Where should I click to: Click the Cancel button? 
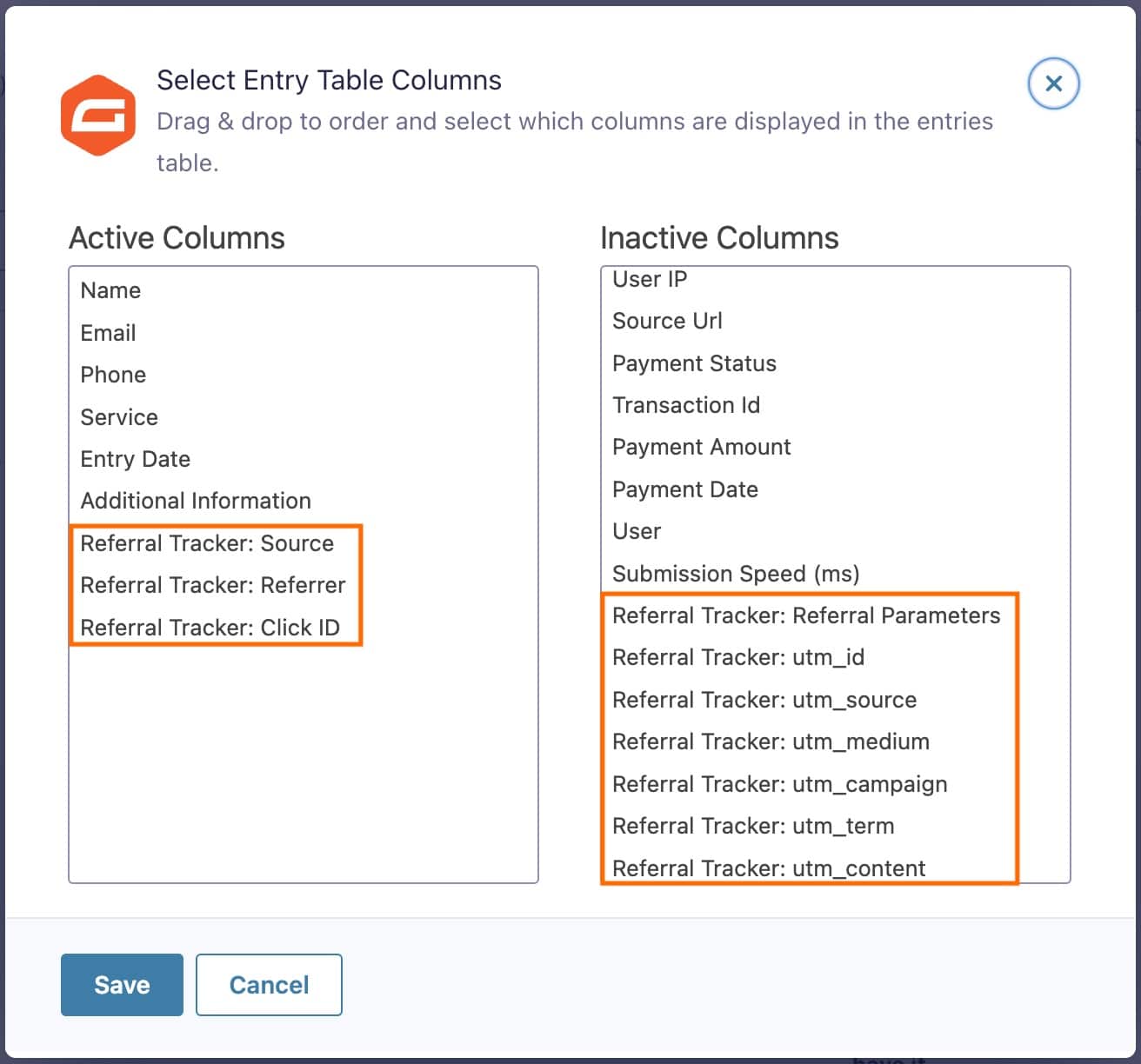(269, 984)
